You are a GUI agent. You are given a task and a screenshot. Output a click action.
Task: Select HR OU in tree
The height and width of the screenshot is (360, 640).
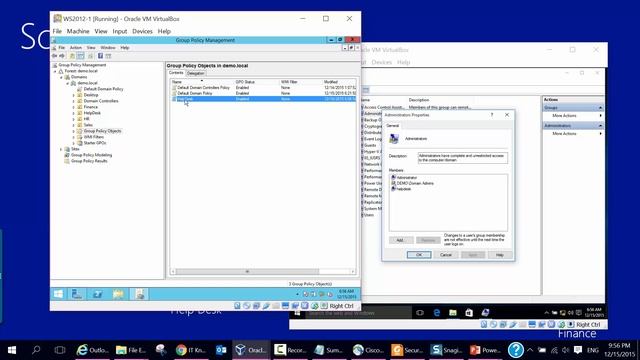pos(87,119)
